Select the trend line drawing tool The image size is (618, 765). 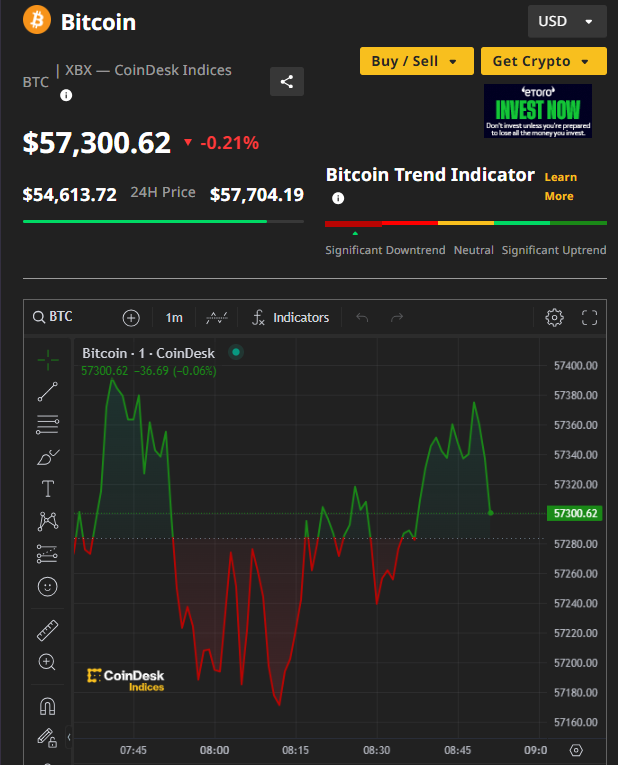pyautogui.click(x=47, y=392)
